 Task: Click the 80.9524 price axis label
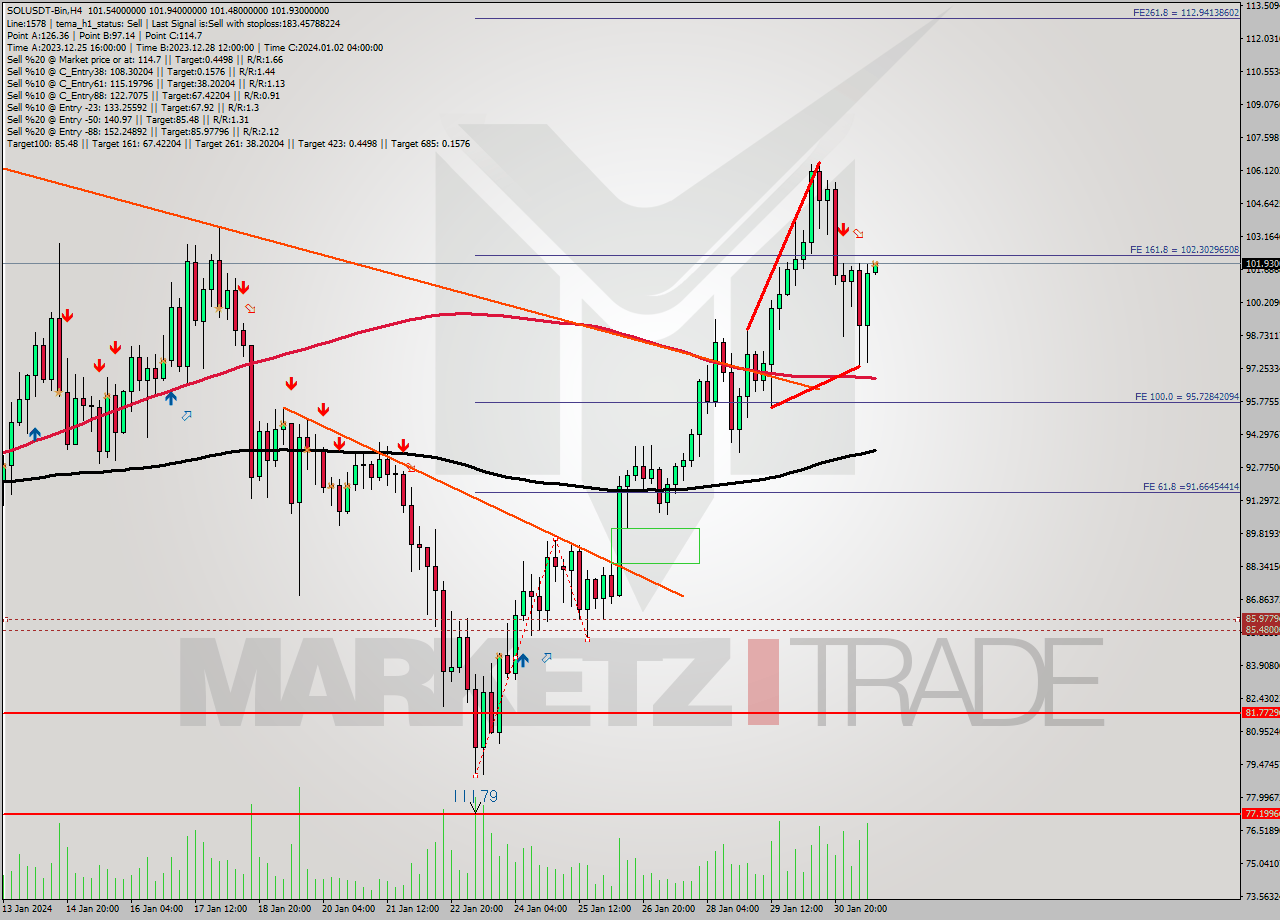(1261, 731)
